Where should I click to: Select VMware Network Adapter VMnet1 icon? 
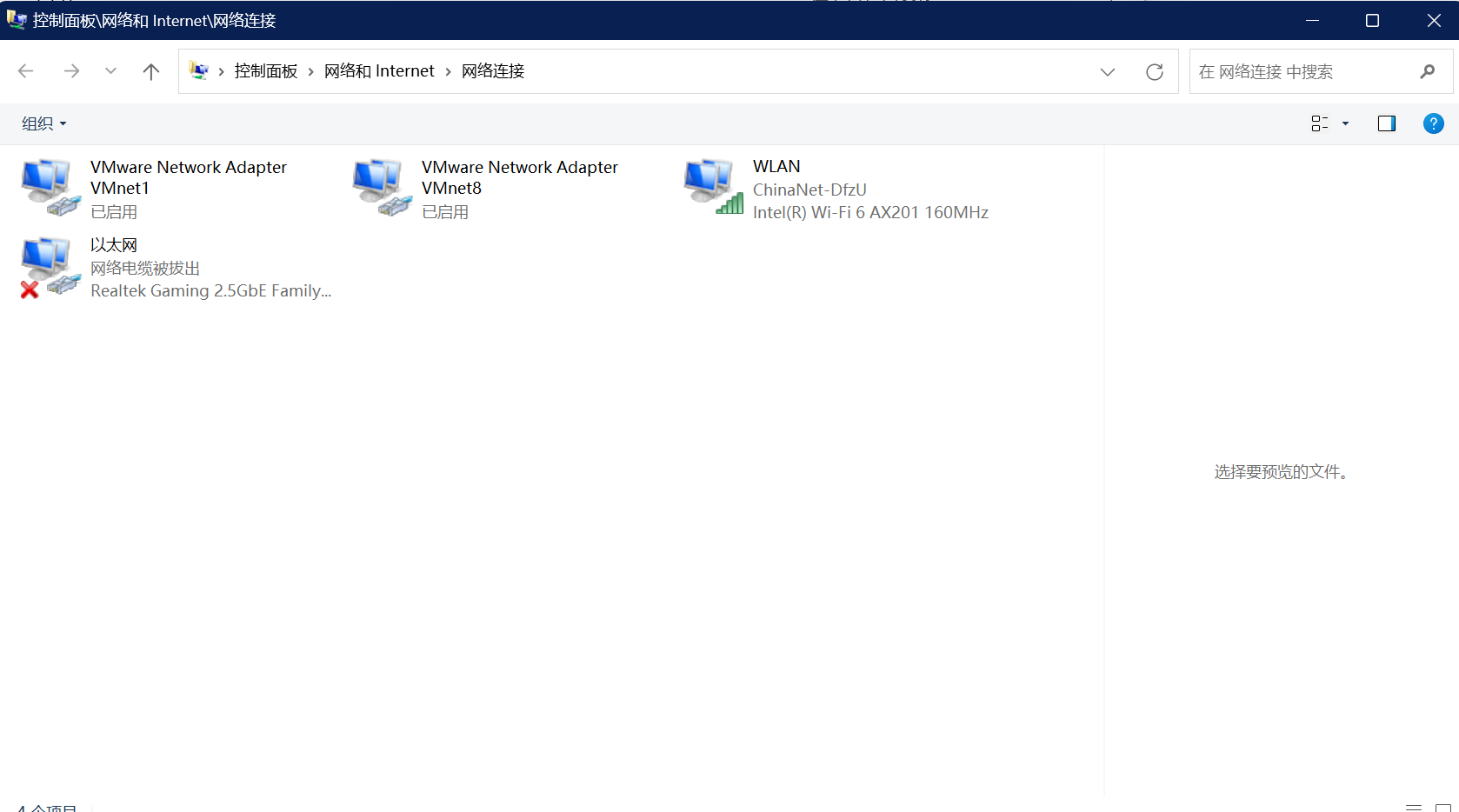(50, 187)
